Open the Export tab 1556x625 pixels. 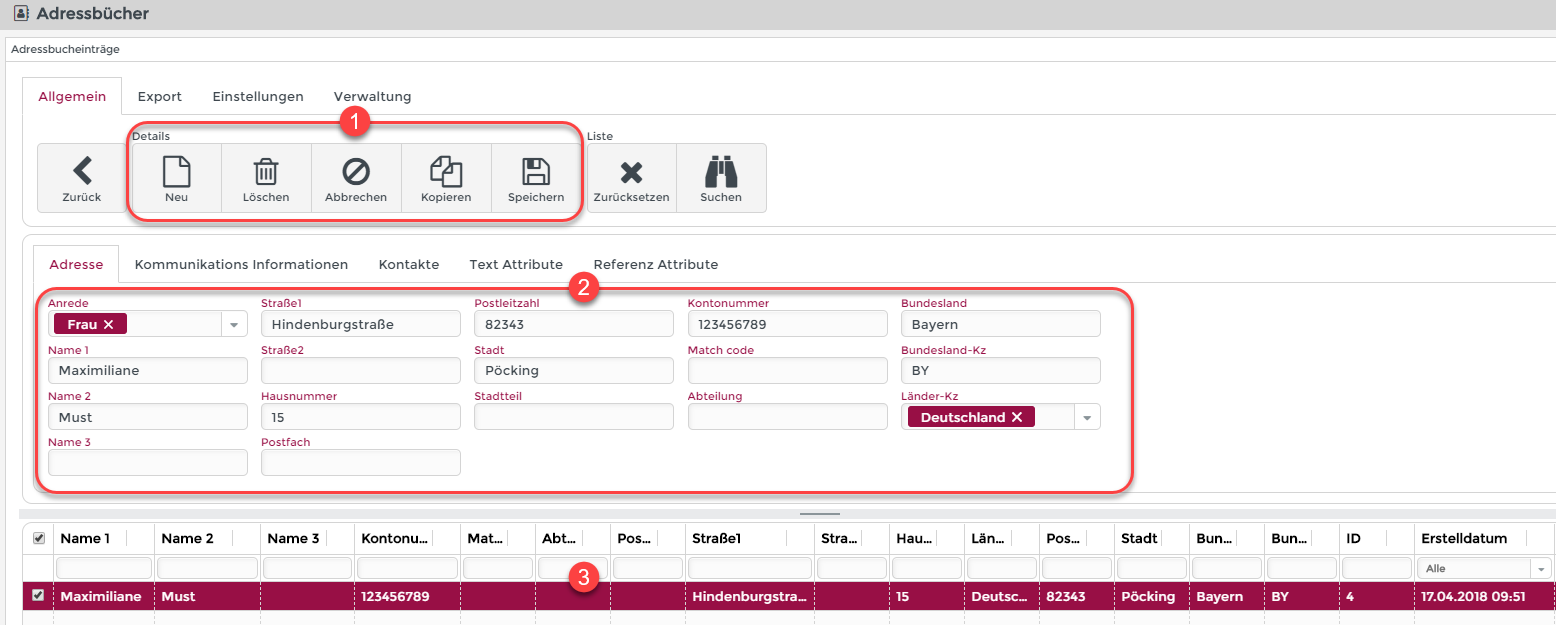tap(160, 97)
